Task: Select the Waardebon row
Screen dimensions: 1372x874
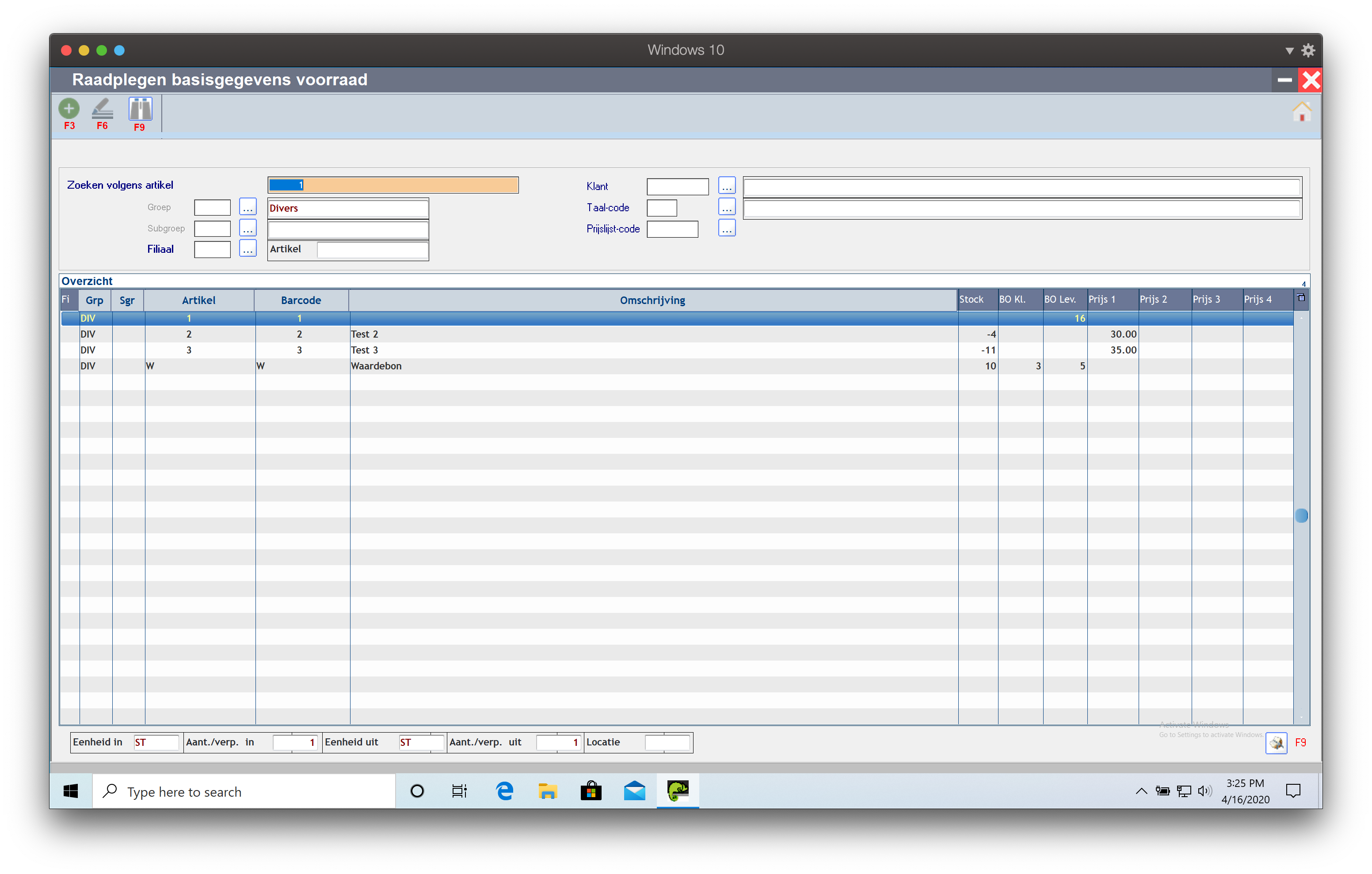Action: click(376, 366)
